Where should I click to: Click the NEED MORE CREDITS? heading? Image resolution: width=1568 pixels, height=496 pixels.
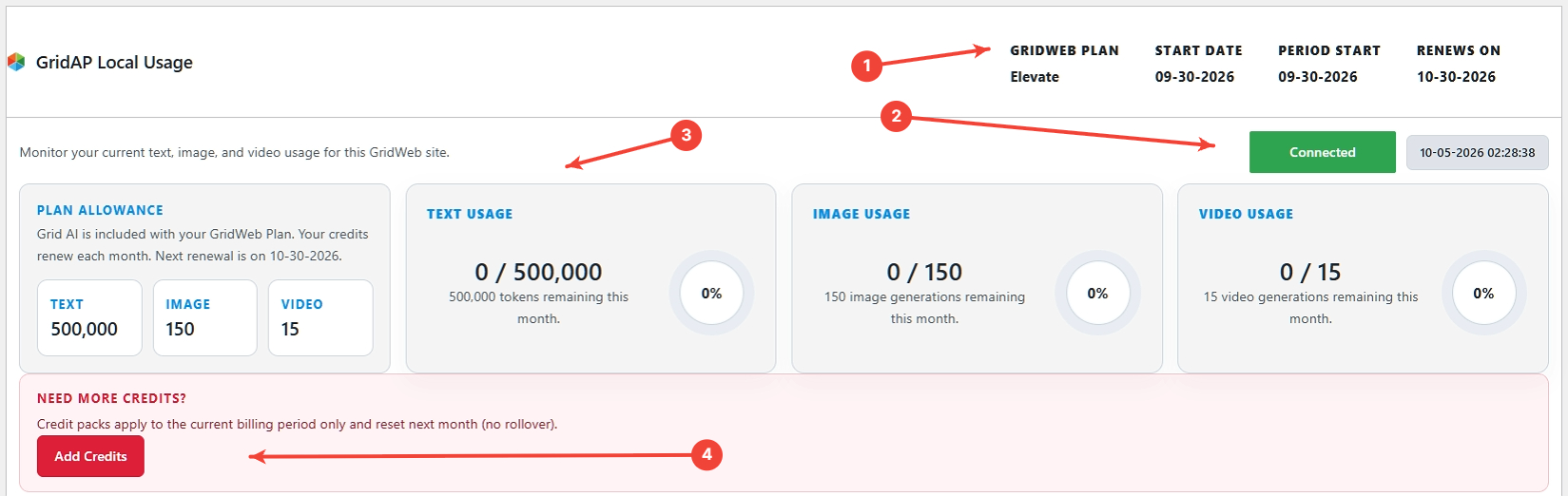pyautogui.click(x=112, y=398)
